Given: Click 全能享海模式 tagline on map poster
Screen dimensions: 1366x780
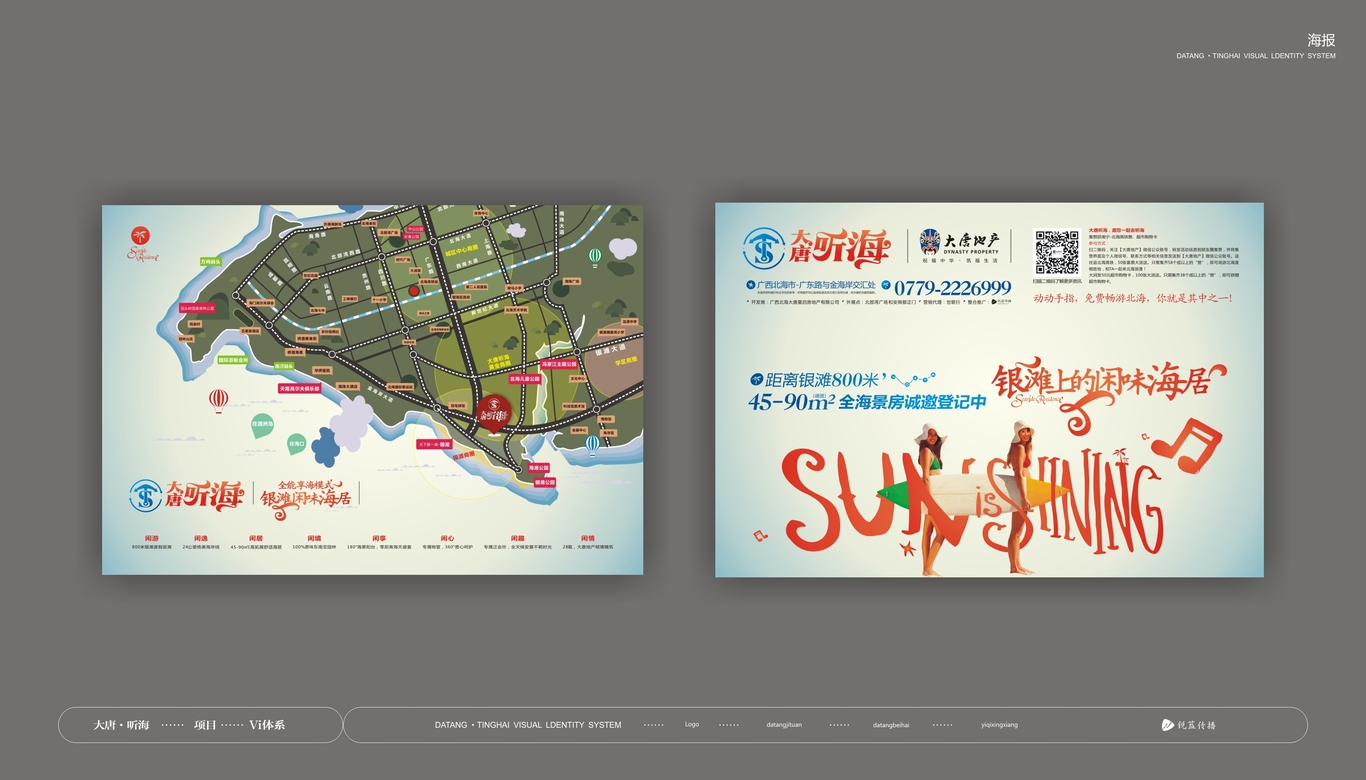Looking at the screenshot, I should (x=308, y=485).
